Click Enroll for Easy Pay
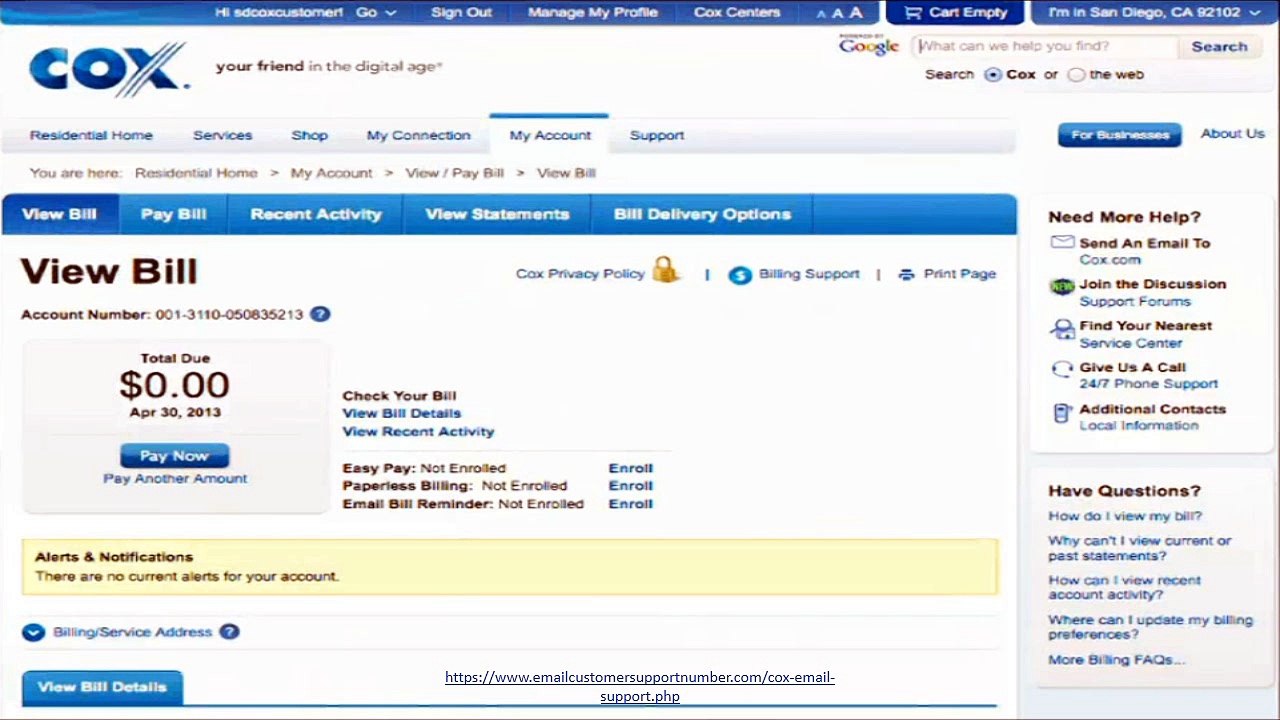The image size is (1280, 720). pyautogui.click(x=631, y=468)
